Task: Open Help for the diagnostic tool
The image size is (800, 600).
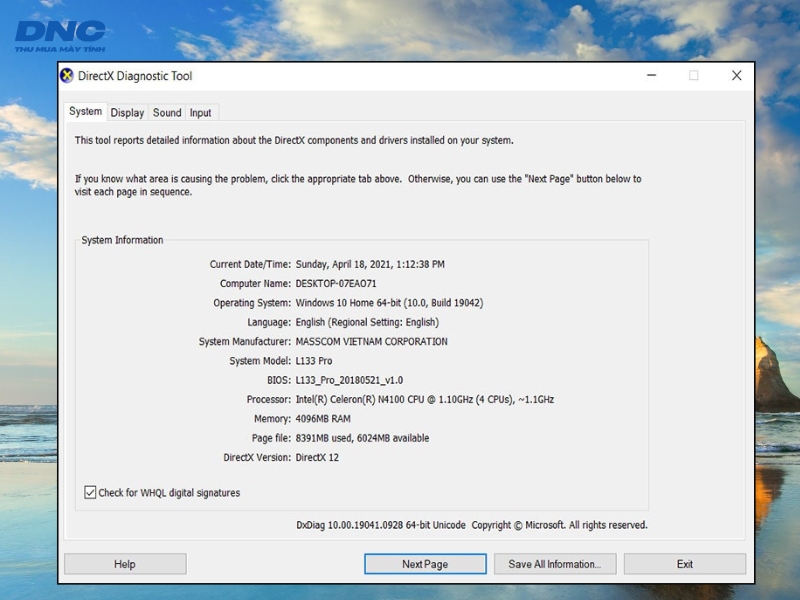Action: click(x=125, y=564)
